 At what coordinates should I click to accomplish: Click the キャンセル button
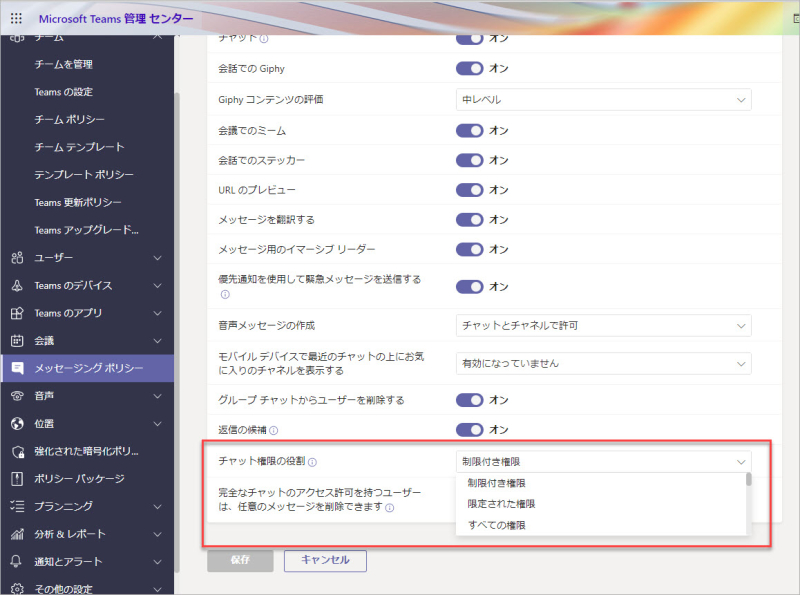click(x=325, y=560)
